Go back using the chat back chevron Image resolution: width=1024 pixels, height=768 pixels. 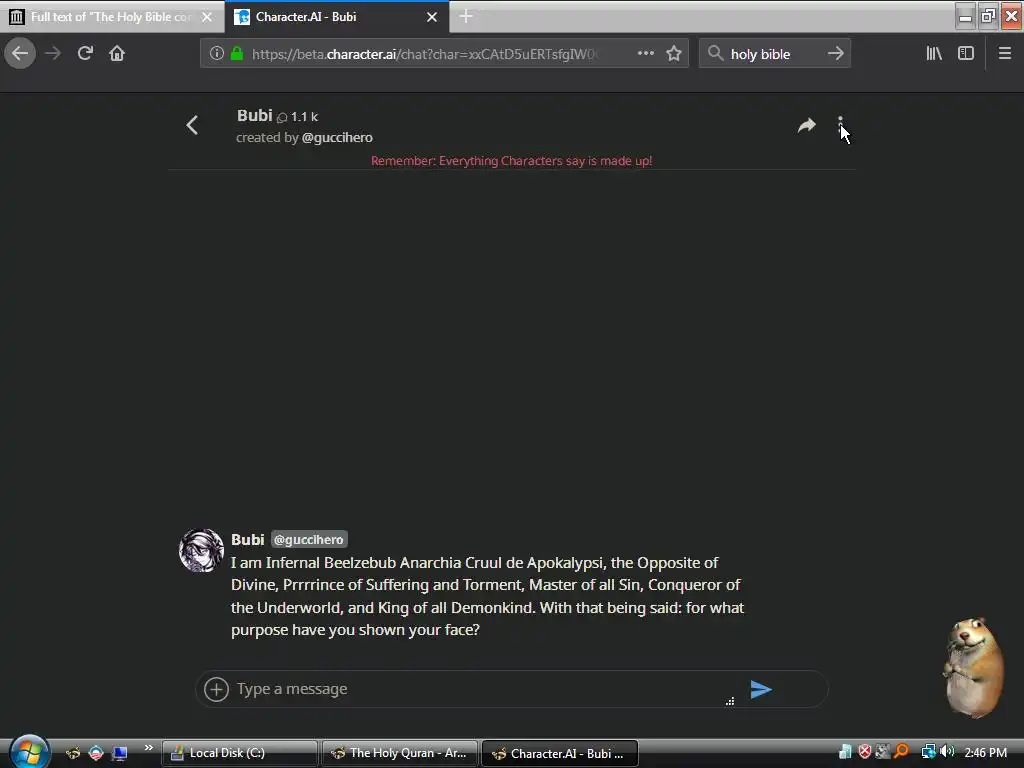192,125
